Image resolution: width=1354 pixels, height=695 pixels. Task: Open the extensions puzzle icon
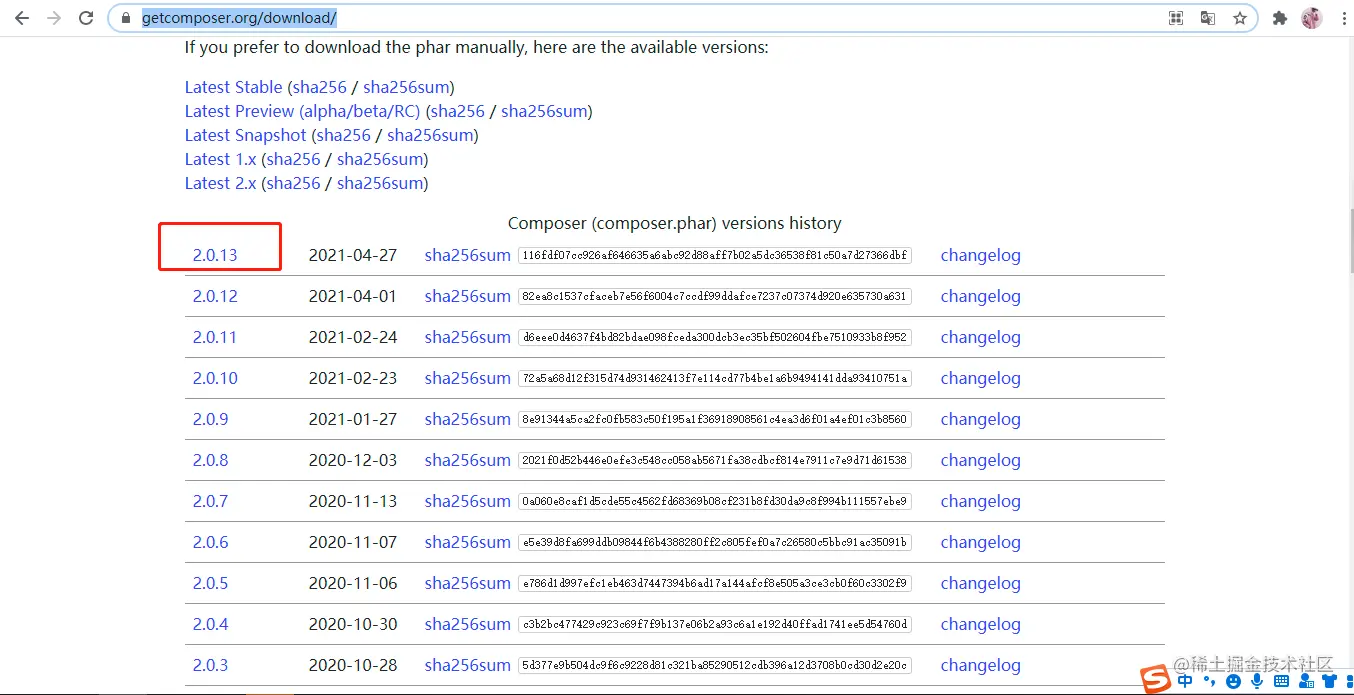(x=1279, y=18)
